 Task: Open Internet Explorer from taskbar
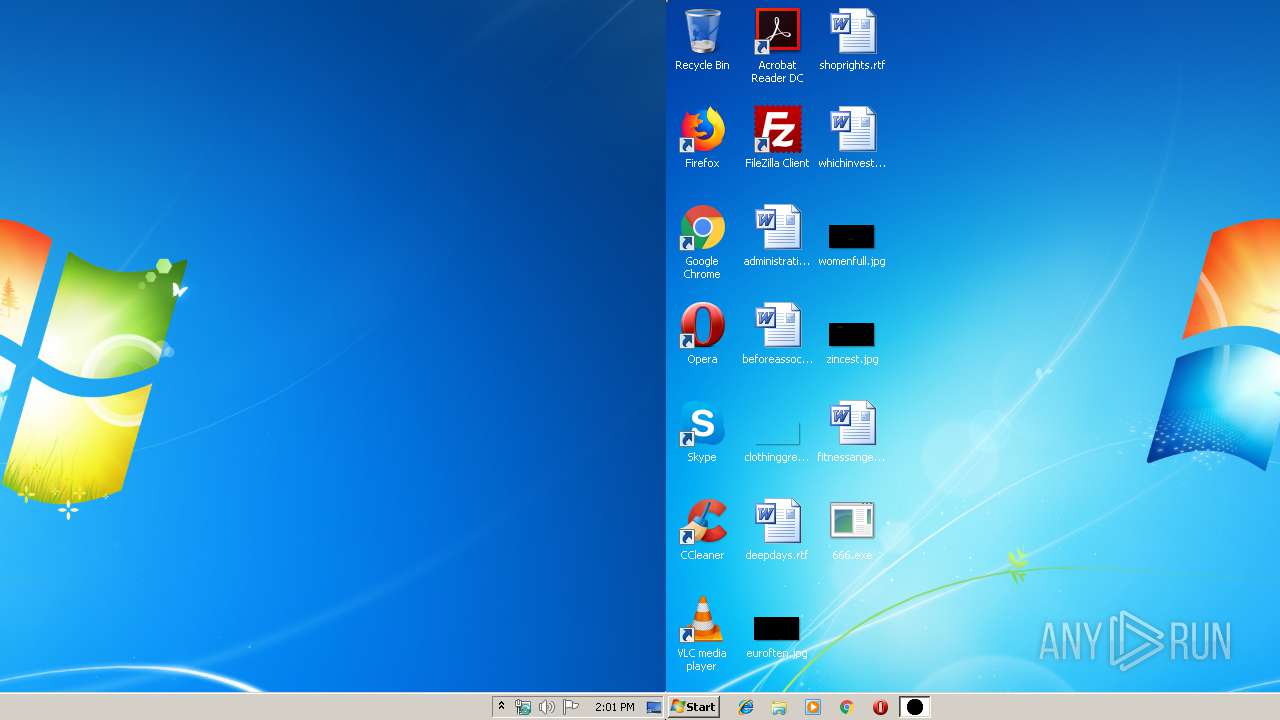pos(746,707)
